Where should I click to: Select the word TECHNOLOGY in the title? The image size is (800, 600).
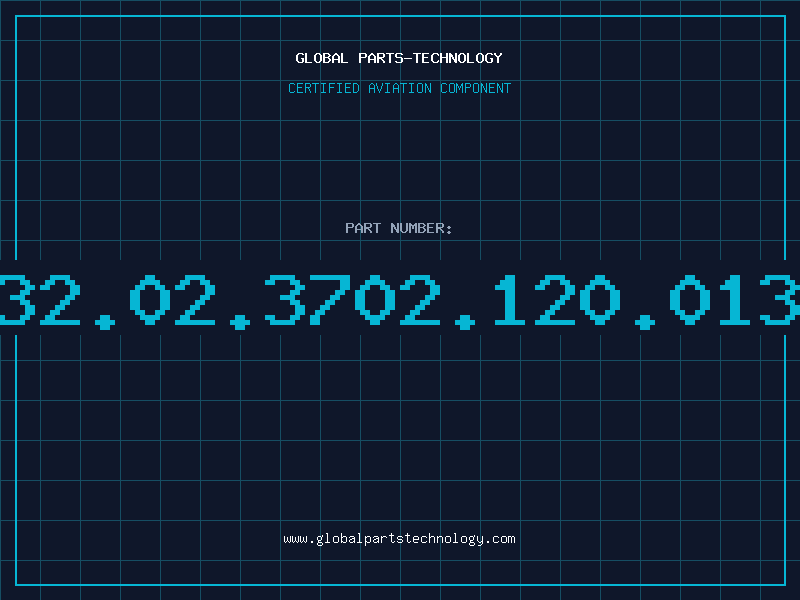tap(458, 58)
